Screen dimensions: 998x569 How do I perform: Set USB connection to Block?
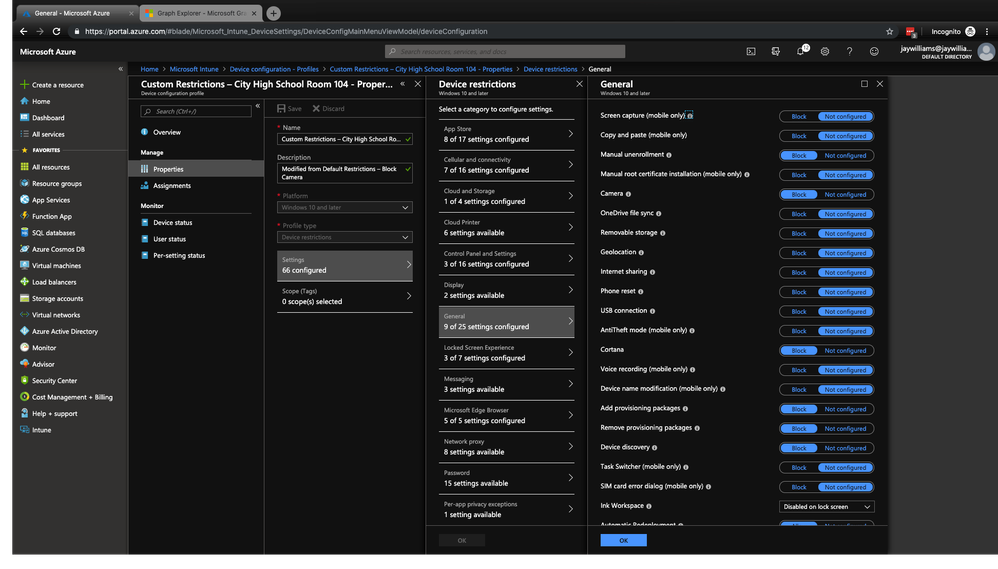click(799, 312)
